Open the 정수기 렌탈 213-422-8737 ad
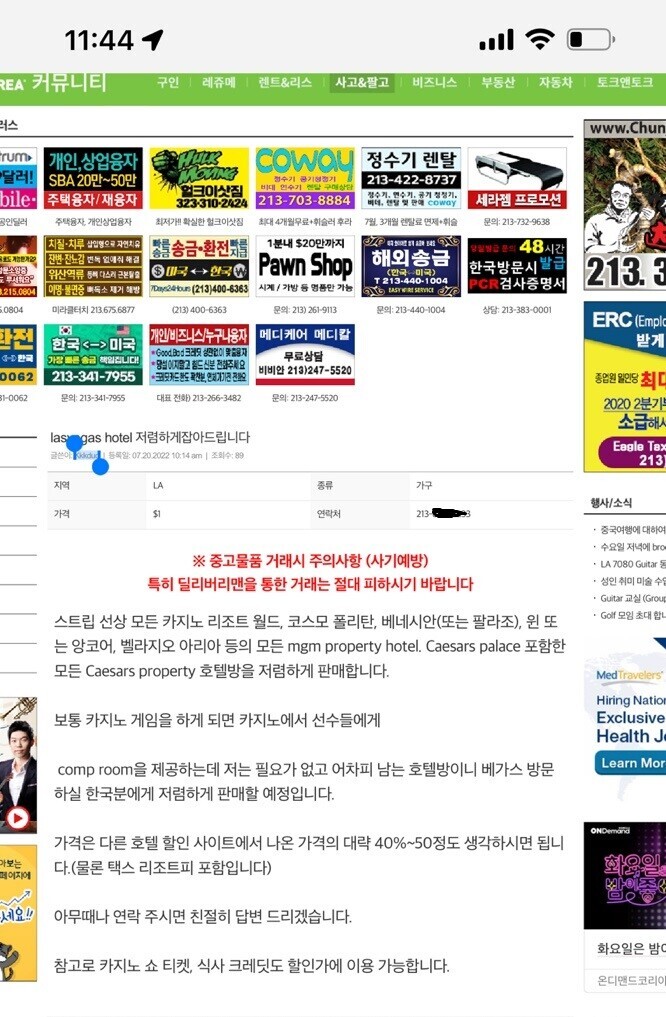This screenshot has height=1017, width=666. pos(411,178)
